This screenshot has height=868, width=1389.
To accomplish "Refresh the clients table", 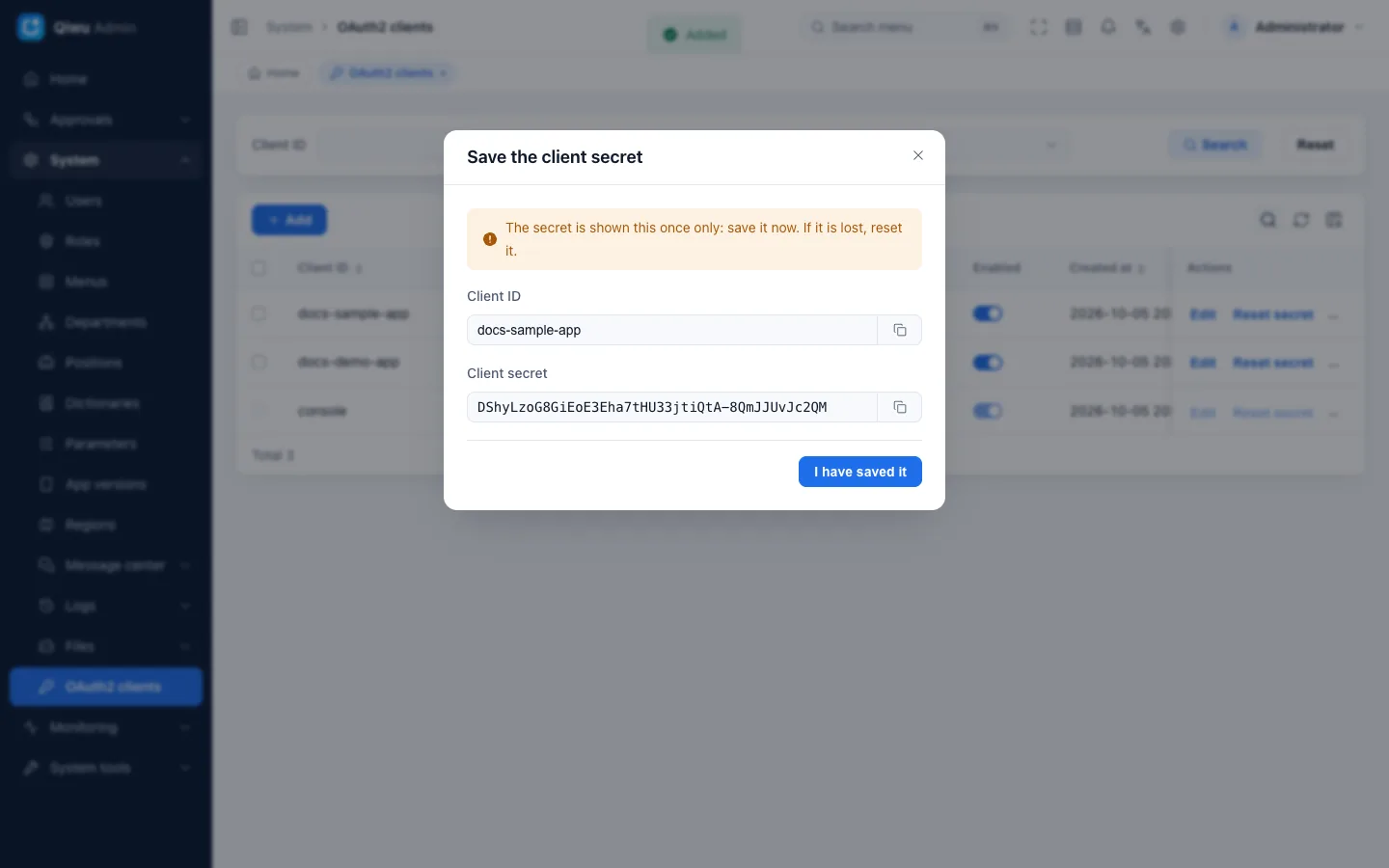I will [x=1301, y=220].
